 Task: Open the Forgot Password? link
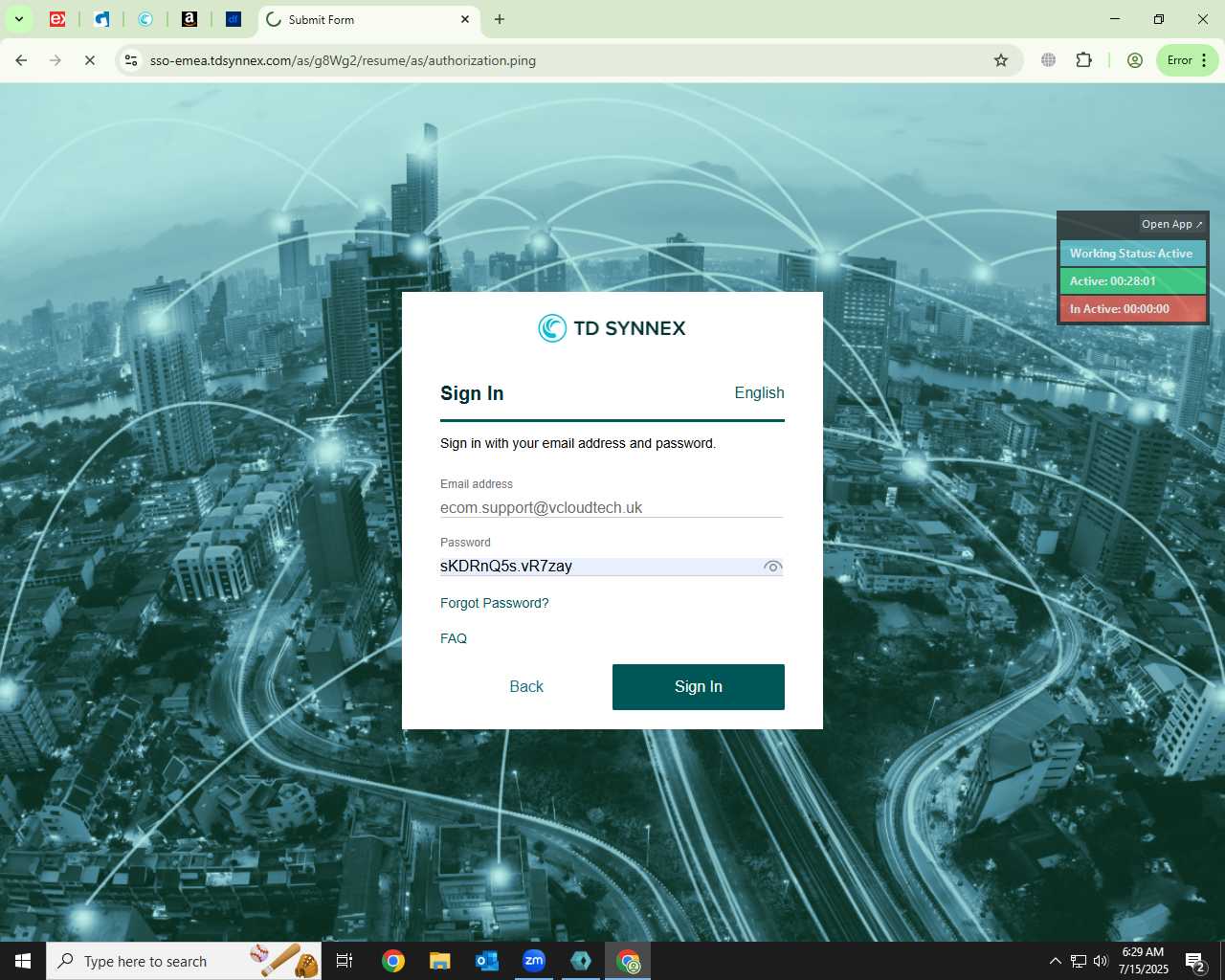pyautogui.click(x=495, y=603)
